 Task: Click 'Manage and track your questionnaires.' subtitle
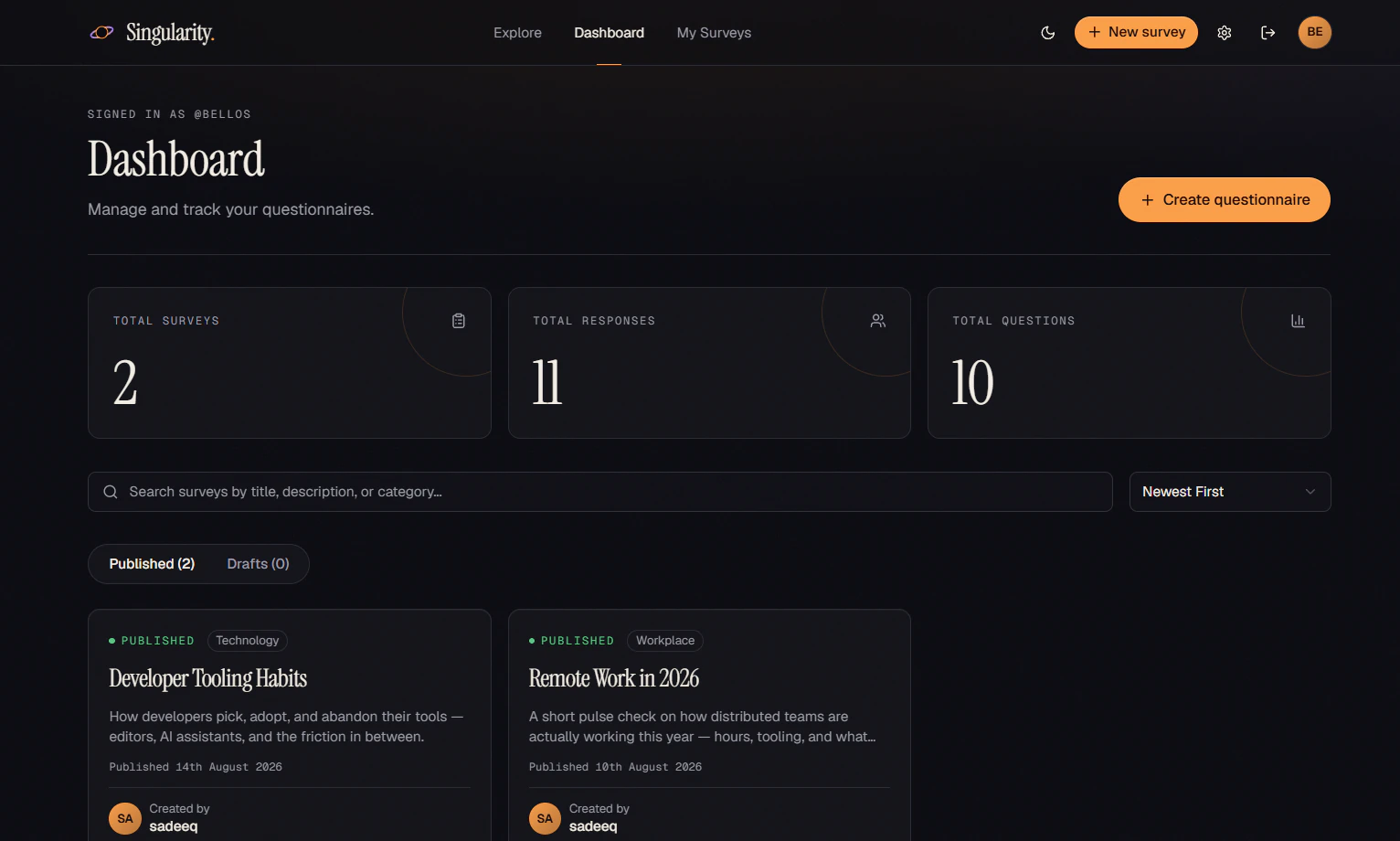tap(231, 209)
